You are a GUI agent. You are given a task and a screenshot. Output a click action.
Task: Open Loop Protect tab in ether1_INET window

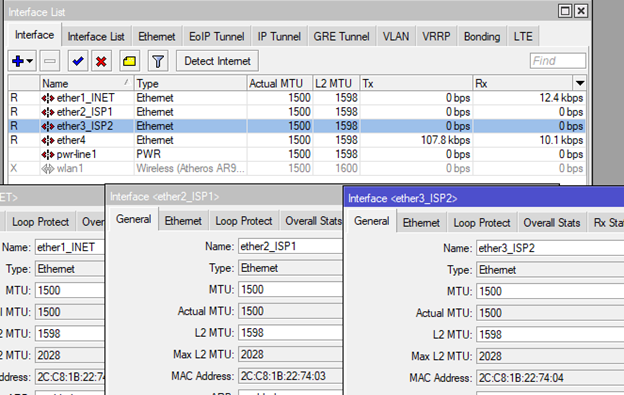(x=40, y=222)
